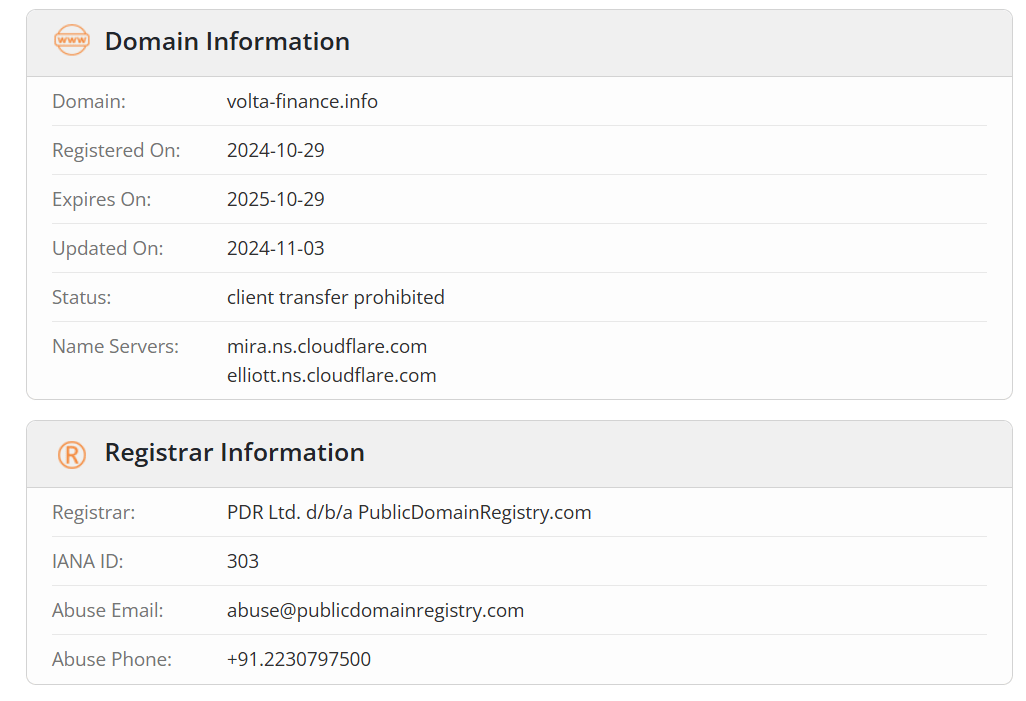Image resolution: width=1026 pixels, height=701 pixels.
Task: Click elliott.ns.cloudflare.com name server
Action: pyautogui.click(x=331, y=376)
